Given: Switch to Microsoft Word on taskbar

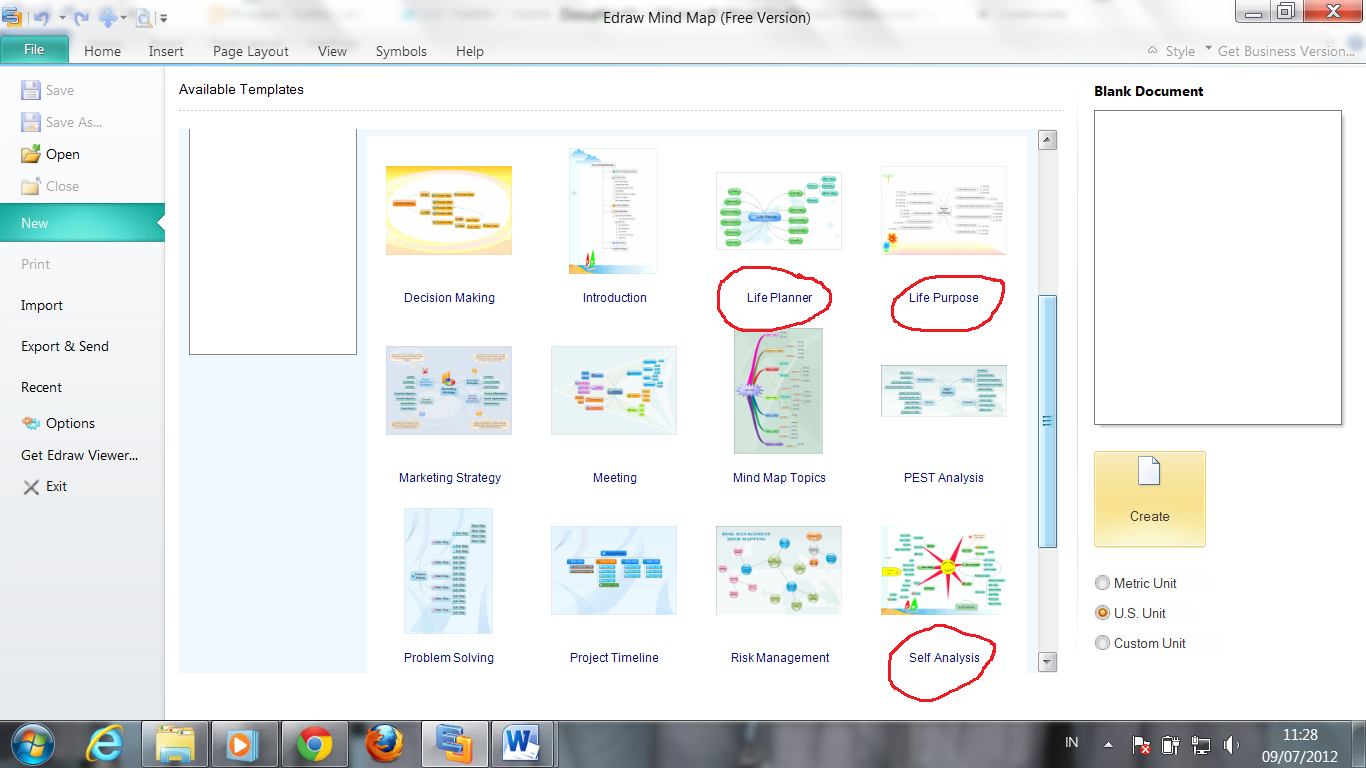Looking at the screenshot, I should tap(522, 745).
